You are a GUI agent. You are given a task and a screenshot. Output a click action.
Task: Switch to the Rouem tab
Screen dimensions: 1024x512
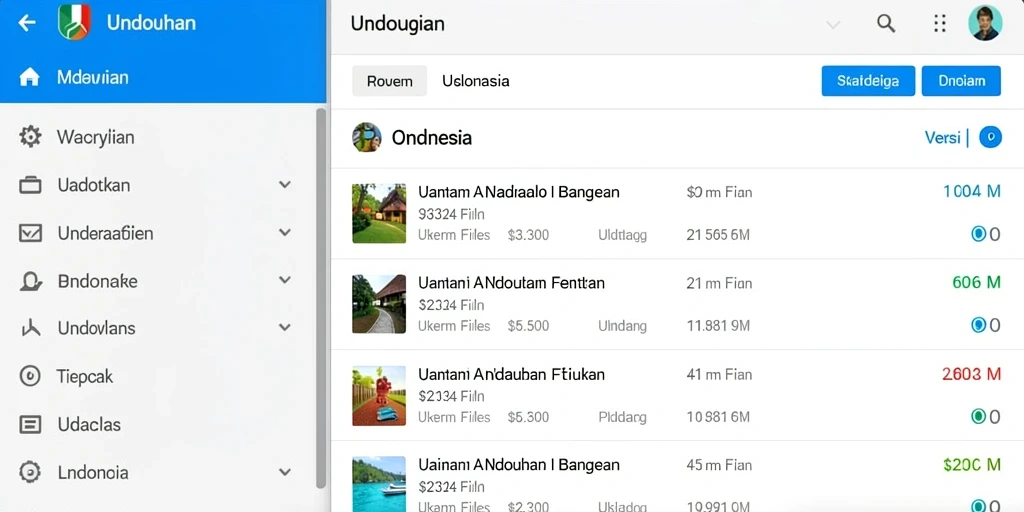pyautogui.click(x=389, y=81)
